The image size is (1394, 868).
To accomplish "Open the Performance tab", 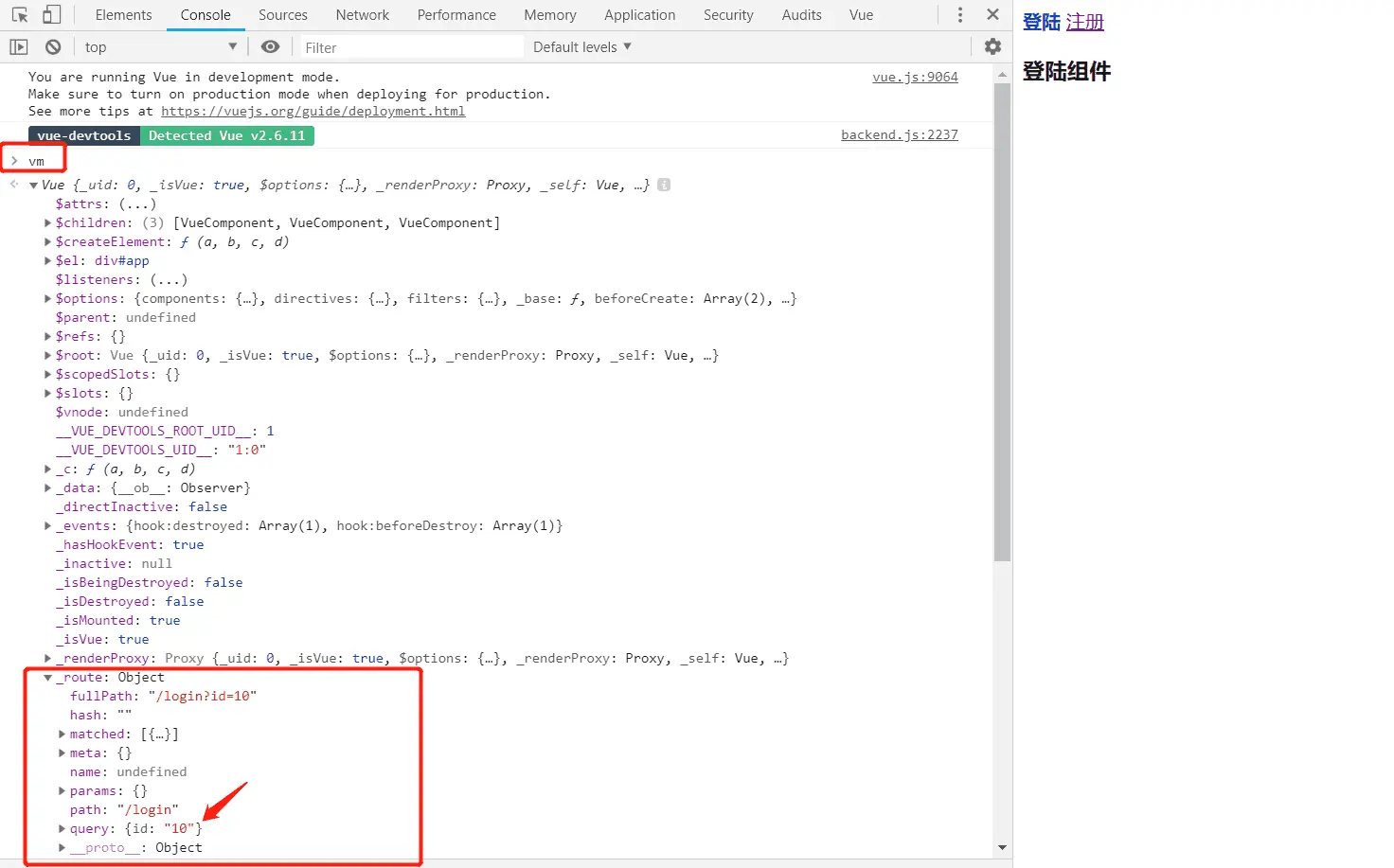I will pos(456,15).
